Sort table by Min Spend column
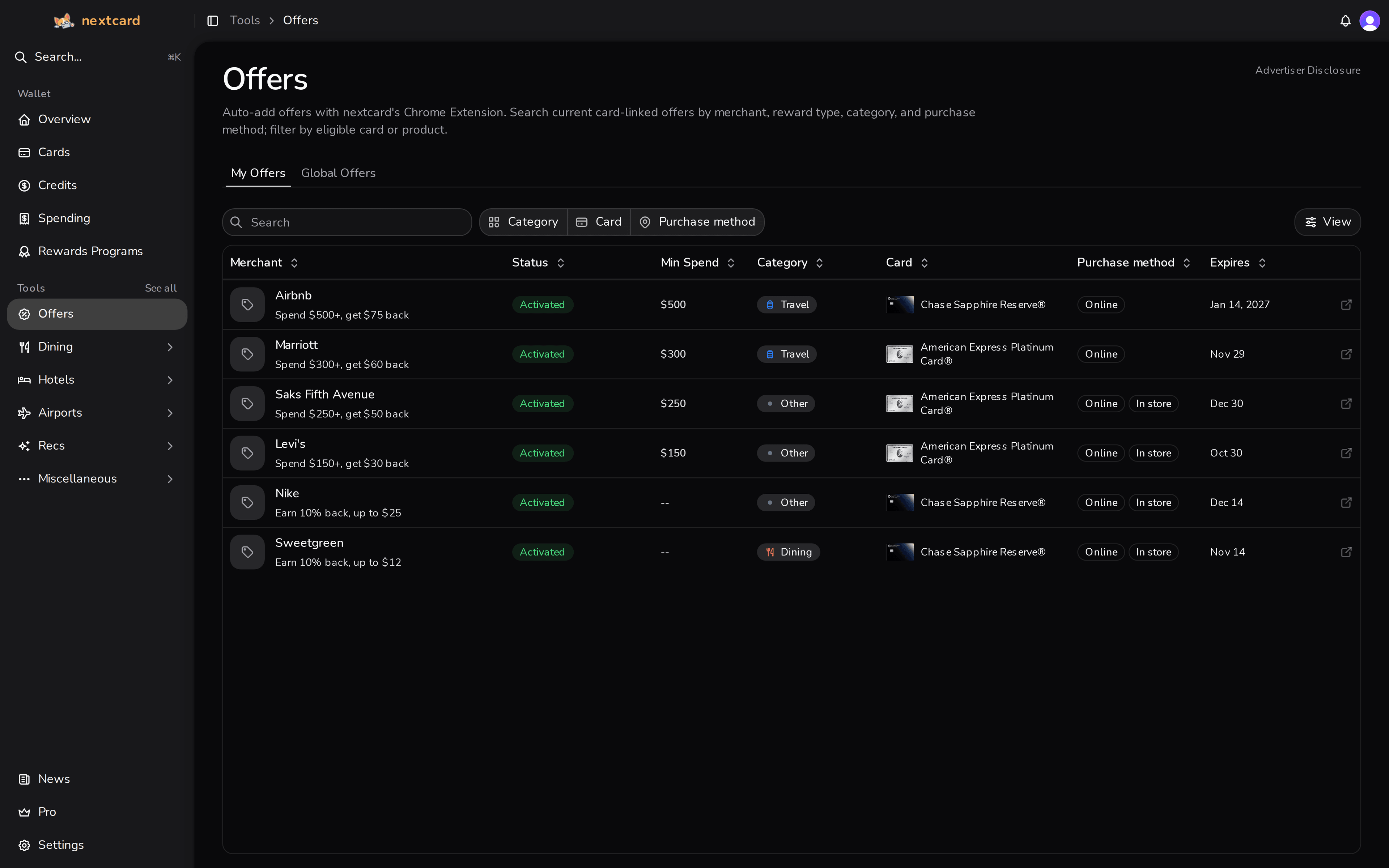Viewport: 1389px width, 868px height. pos(697,263)
